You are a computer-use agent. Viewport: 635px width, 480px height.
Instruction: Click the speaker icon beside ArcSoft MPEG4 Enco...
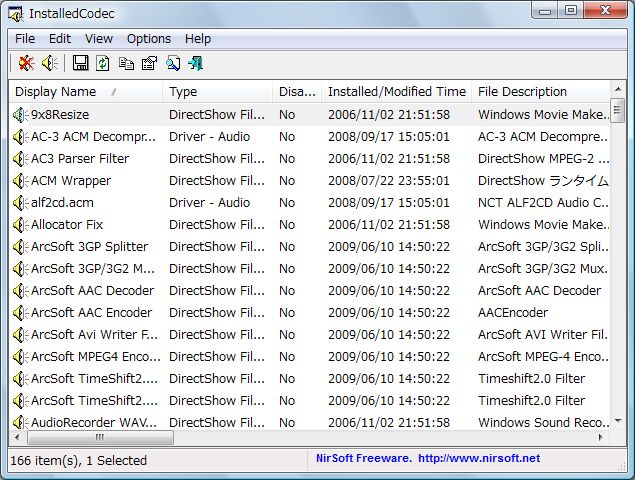coord(20,357)
